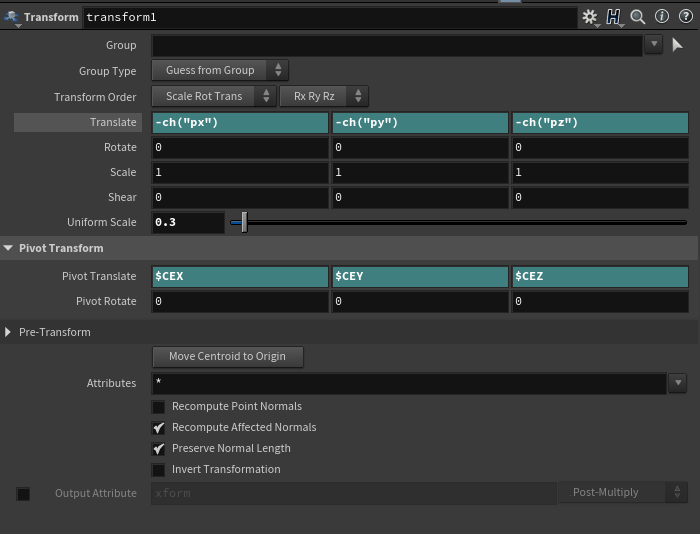
Task: Click Pivot Translate $CEY field
Action: pos(420,277)
